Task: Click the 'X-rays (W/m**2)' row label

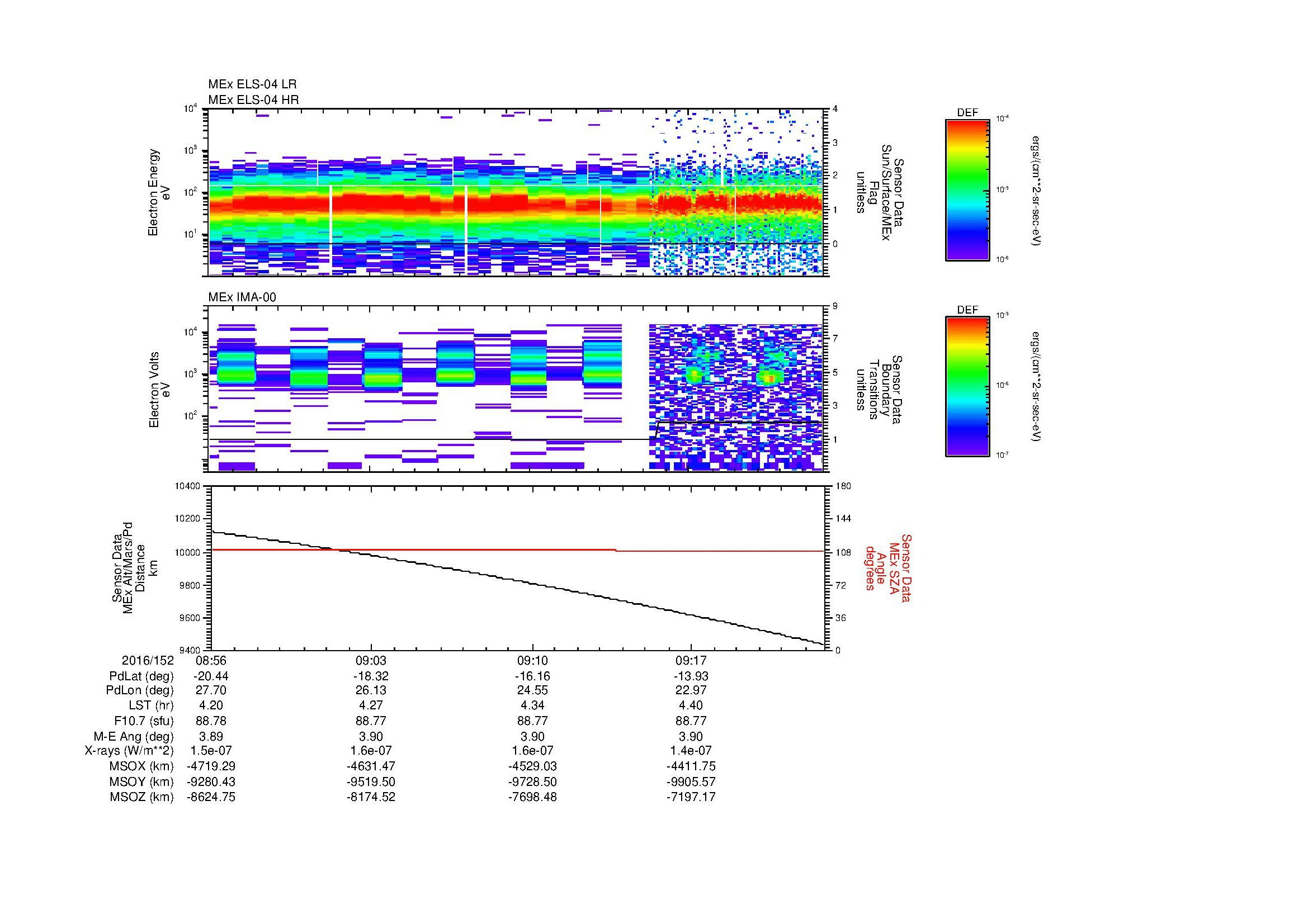Action: [x=129, y=751]
